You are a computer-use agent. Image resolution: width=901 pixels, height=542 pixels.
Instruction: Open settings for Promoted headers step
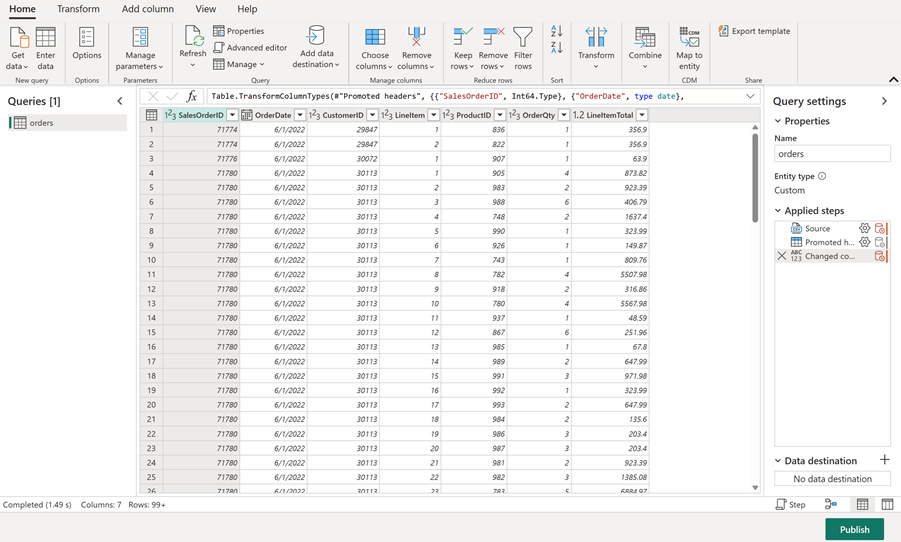pyautogui.click(x=864, y=242)
